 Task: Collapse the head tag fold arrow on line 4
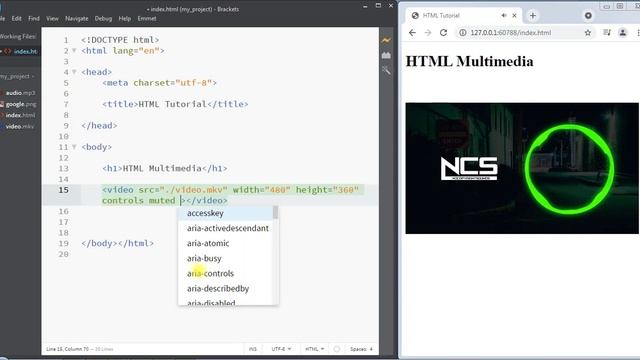[x=74, y=72]
